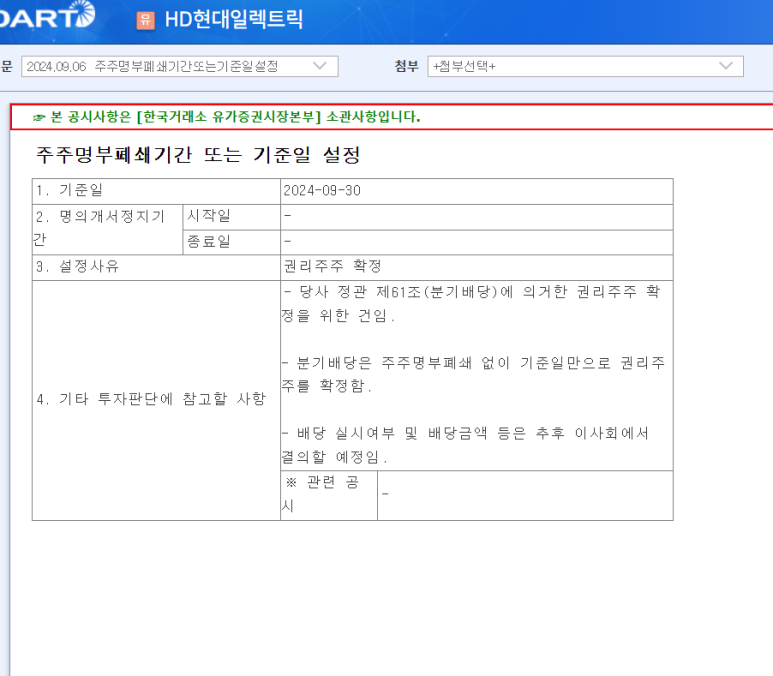Viewport: 773px width, 676px height.
Task: Expand the +첨부선택+ attachment dropdown
Action: (584, 66)
